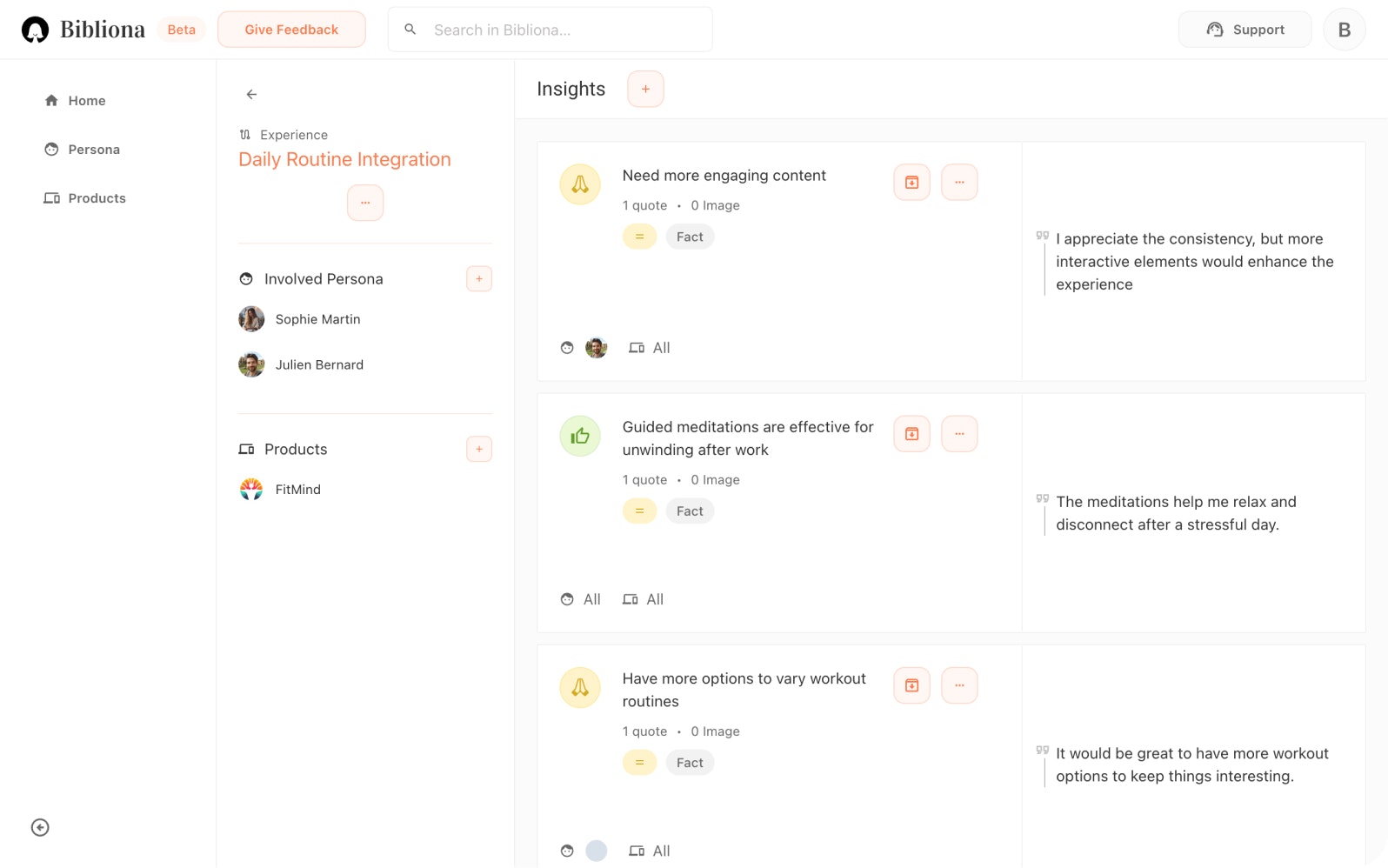
Task: Open Support
Action: (x=1245, y=30)
